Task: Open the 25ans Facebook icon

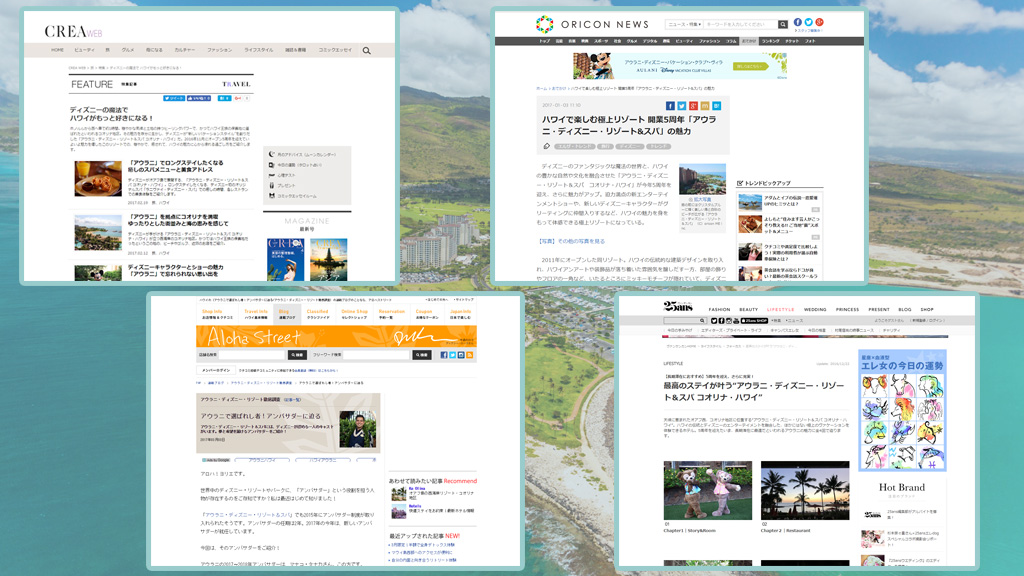Action: 722,321
